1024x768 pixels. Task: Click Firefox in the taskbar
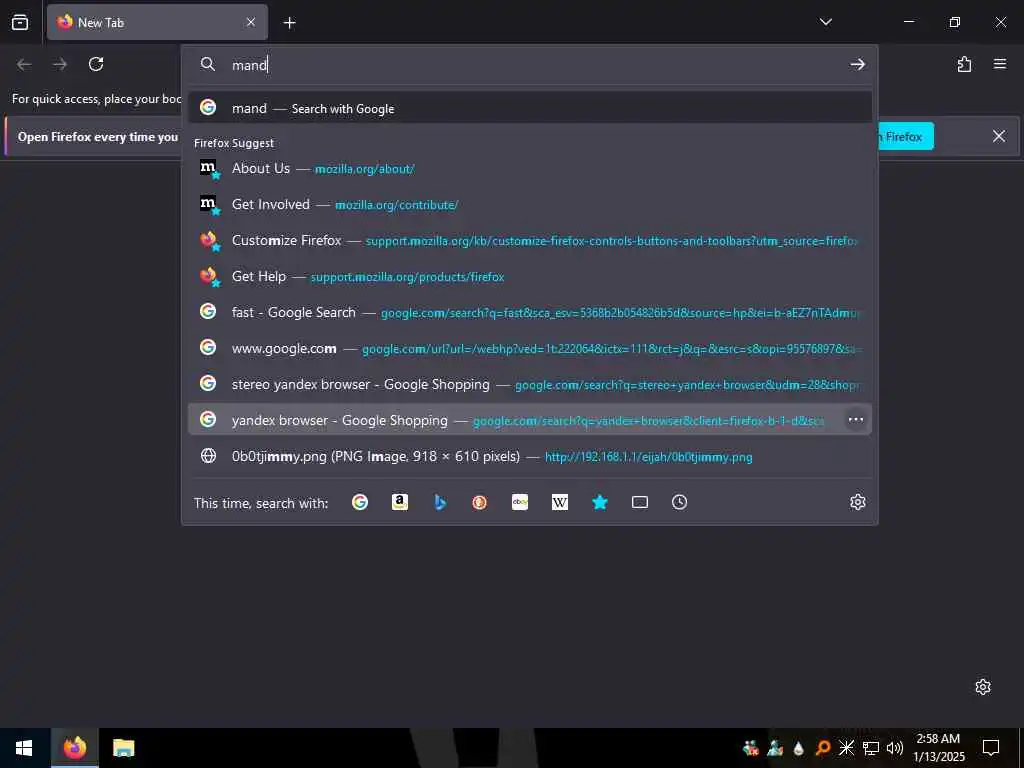point(75,748)
